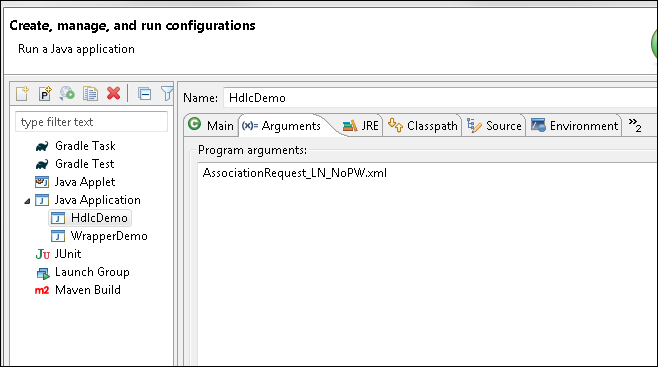The width and height of the screenshot is (658, 367).
Task: Switch to the Classpath tab
Action: (x=423, y=126)
